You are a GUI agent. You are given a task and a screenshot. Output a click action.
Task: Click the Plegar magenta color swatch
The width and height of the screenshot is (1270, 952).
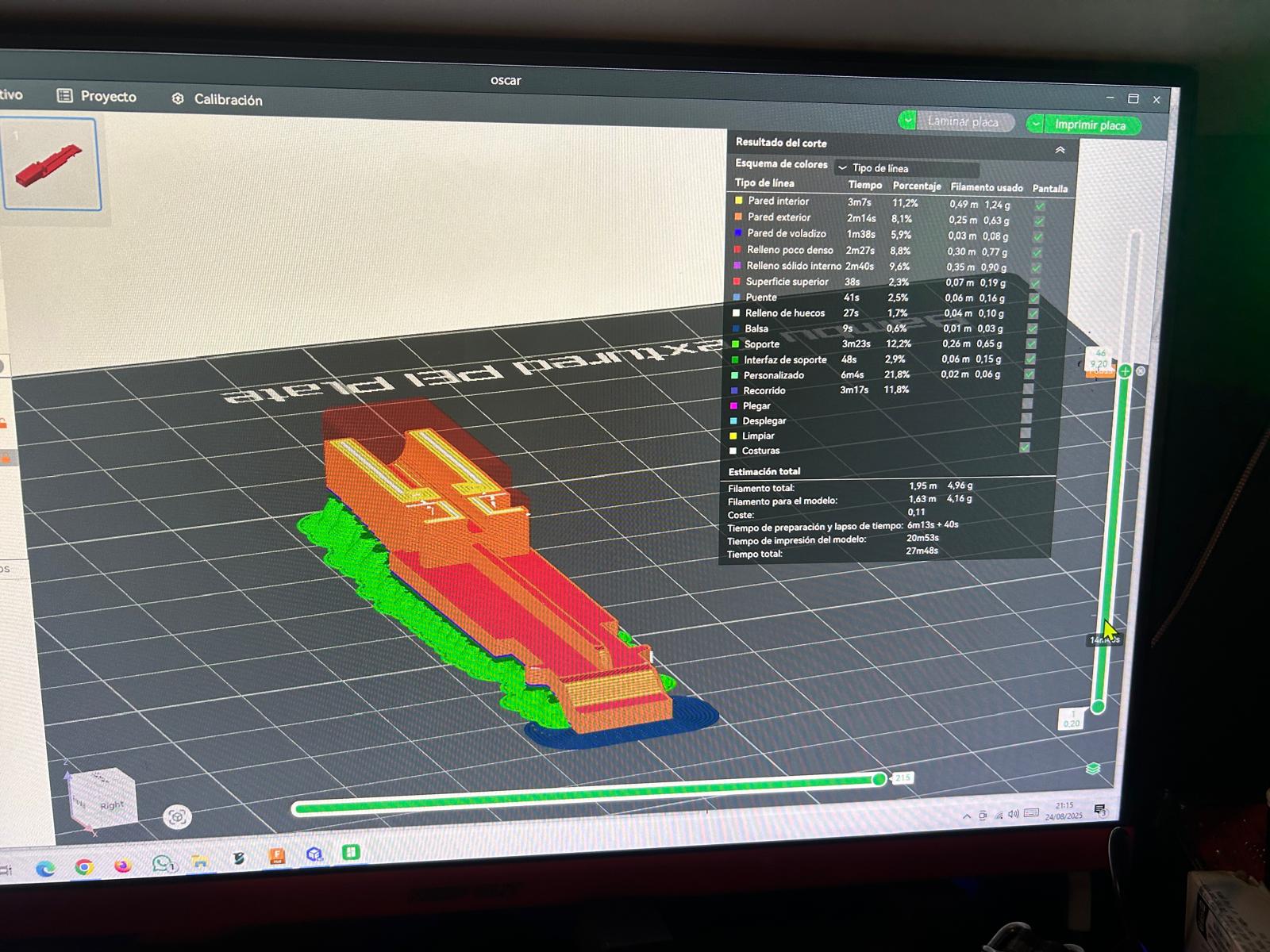point(734,405)
